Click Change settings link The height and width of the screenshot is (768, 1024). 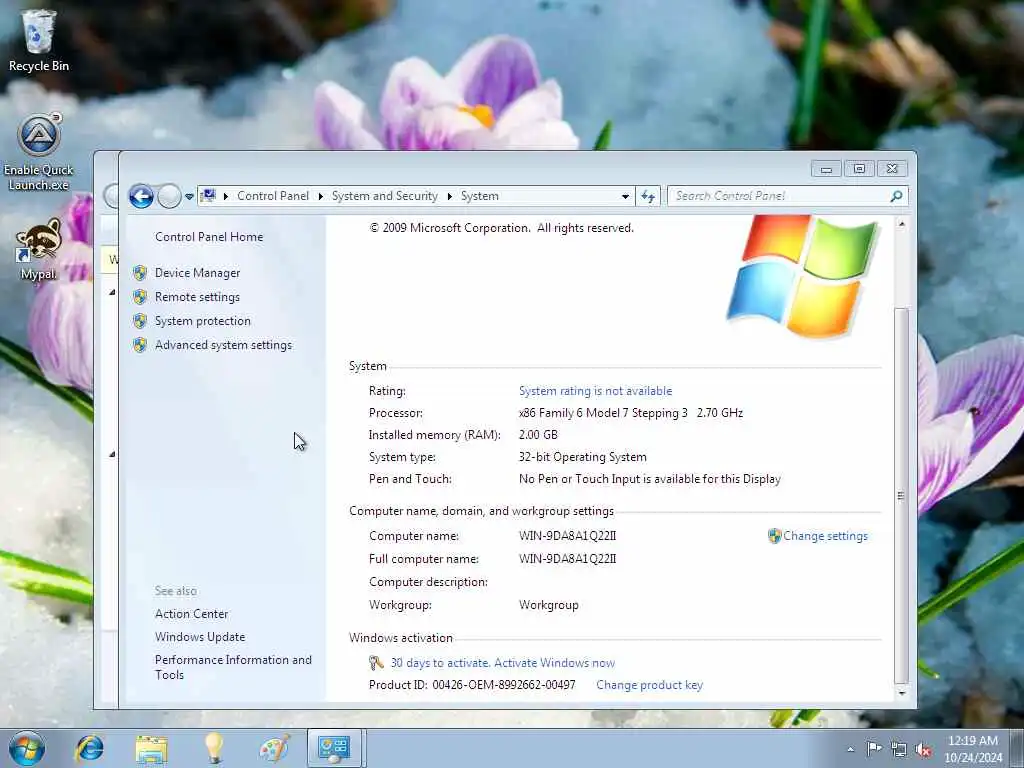point(825,536)
